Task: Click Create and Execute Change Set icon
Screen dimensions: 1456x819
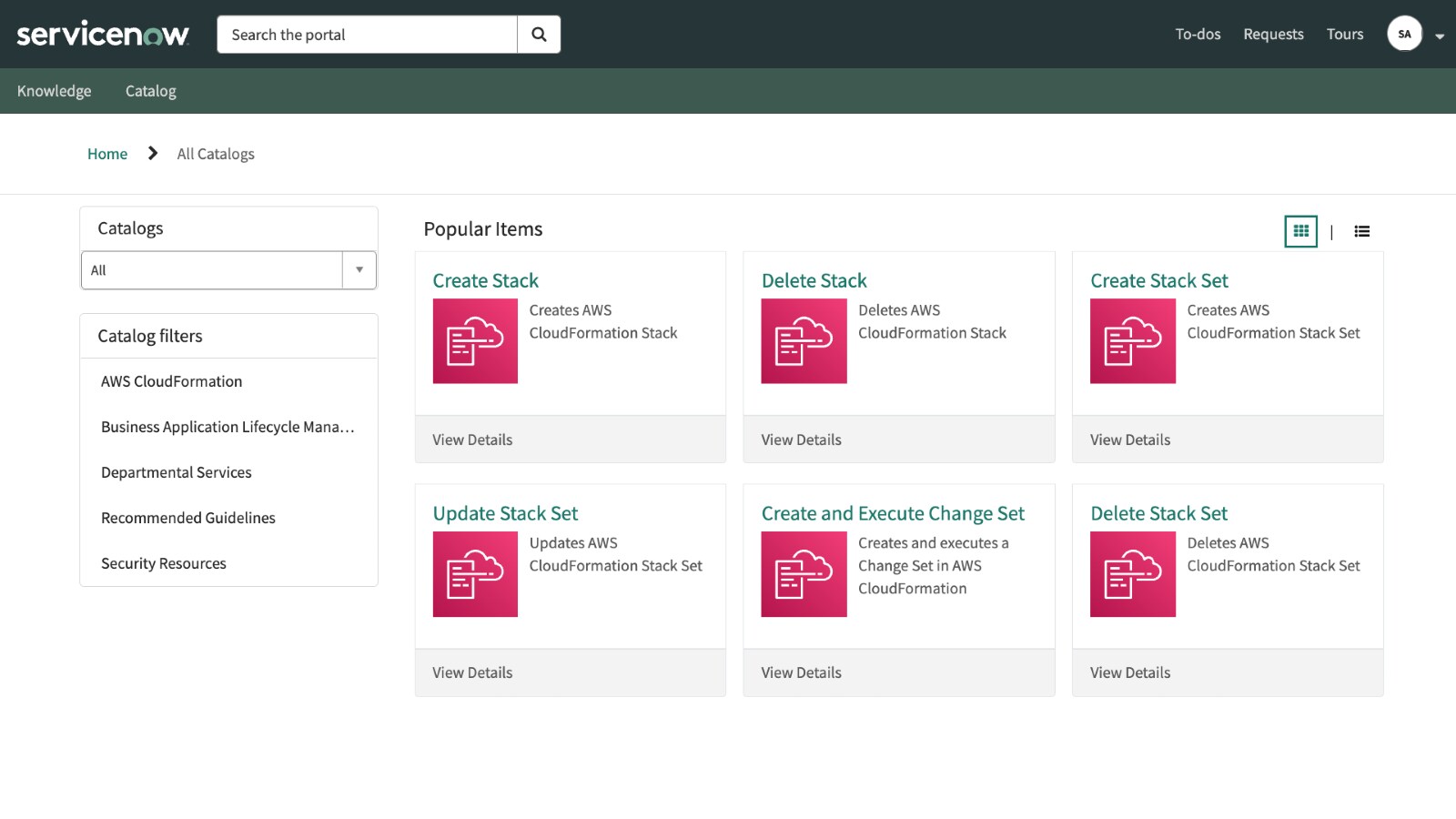Action: click(x=804, y=574)
